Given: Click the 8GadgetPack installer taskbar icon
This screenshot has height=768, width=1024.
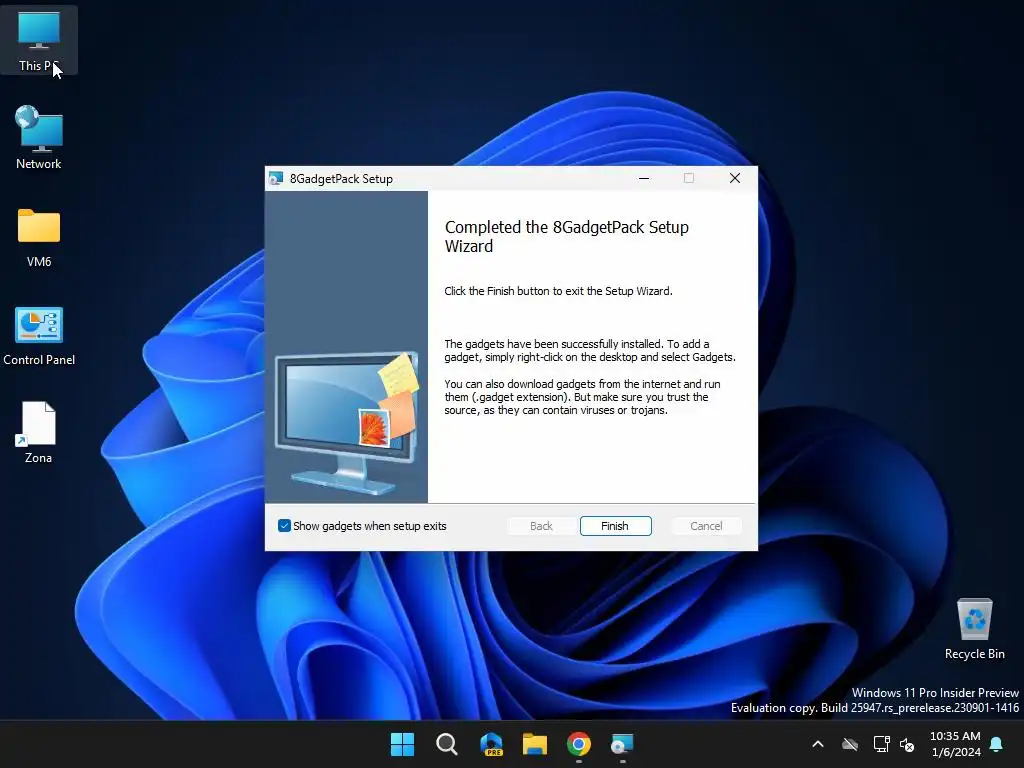Looking at the screenshot, I should point(622,744).
